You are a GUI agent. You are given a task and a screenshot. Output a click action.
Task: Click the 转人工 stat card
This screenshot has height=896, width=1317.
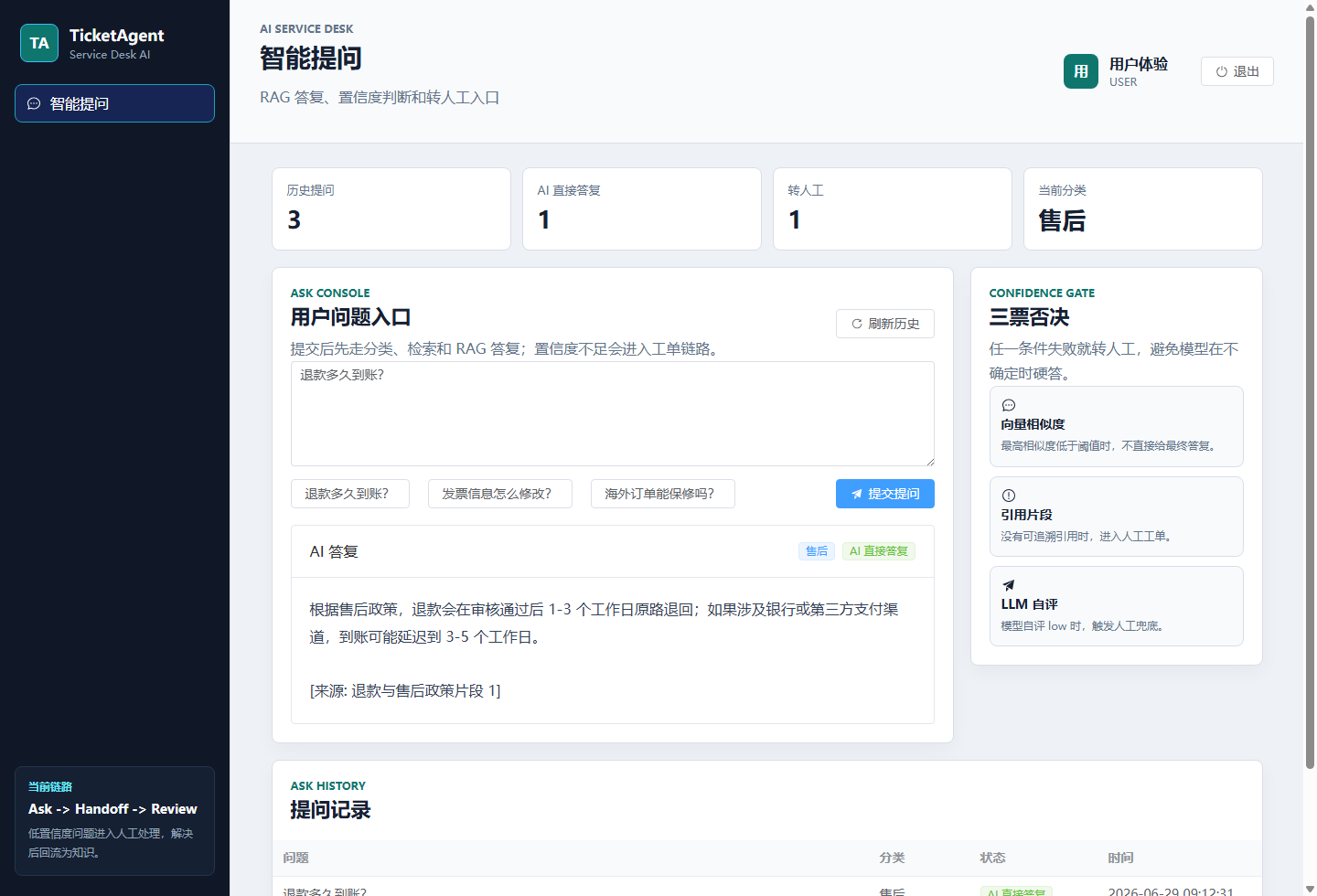(x=893, y=208)
